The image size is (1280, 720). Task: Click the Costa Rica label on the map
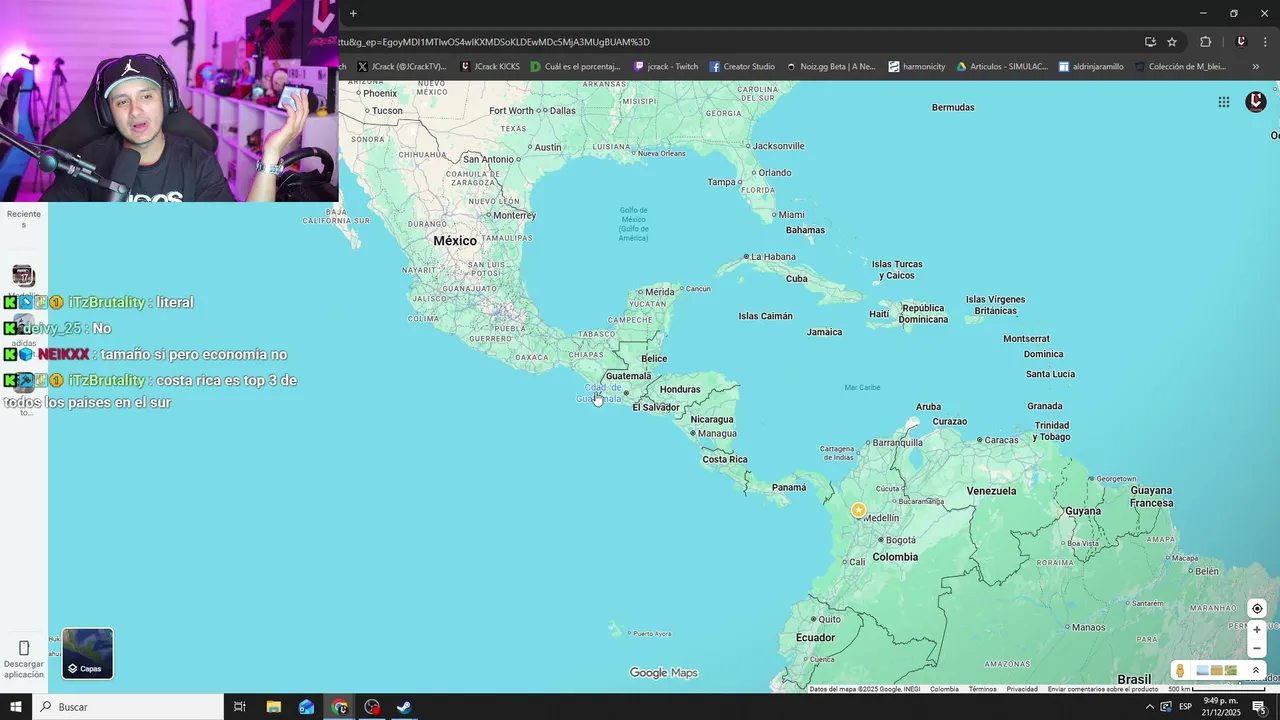tap(725, 460)
